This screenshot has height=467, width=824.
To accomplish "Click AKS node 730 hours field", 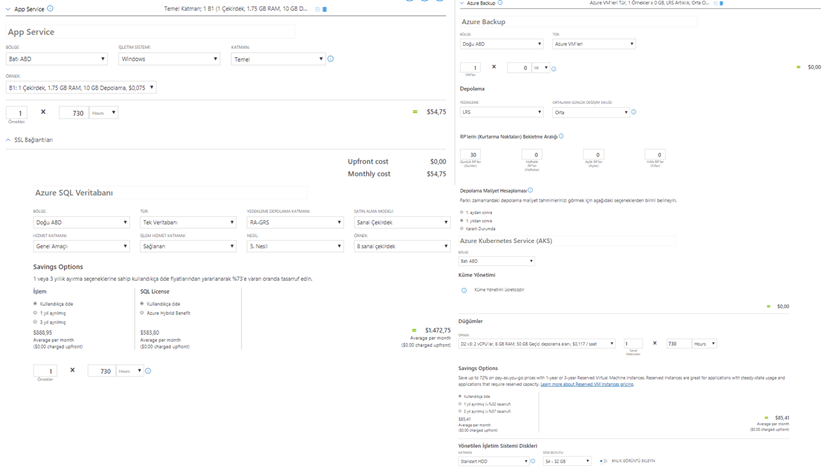I will pyautogui.click(x=679, y=344).
